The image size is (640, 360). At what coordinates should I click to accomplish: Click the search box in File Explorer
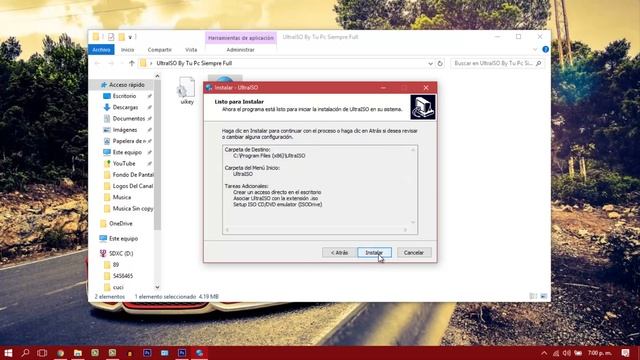(x=497, y=64)
